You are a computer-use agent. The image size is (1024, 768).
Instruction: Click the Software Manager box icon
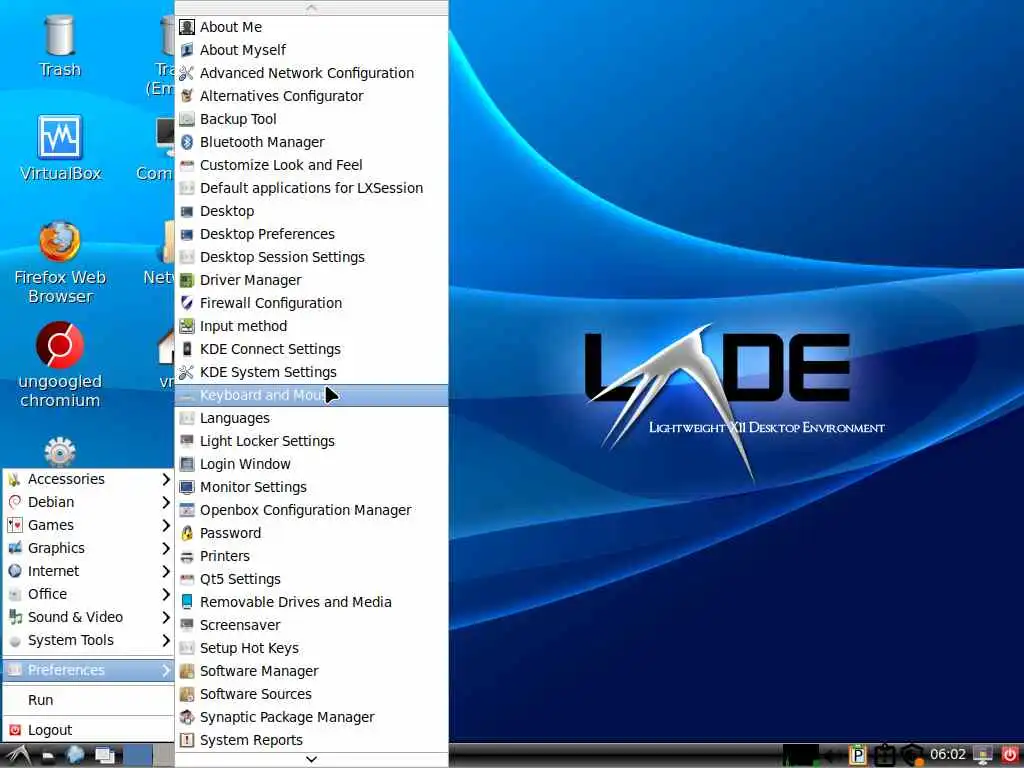pyautogui.click(x=187, y=671)
